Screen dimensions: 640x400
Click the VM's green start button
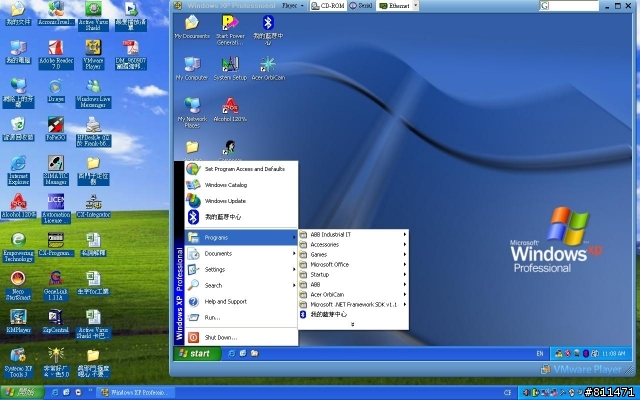tap(198, 353)
